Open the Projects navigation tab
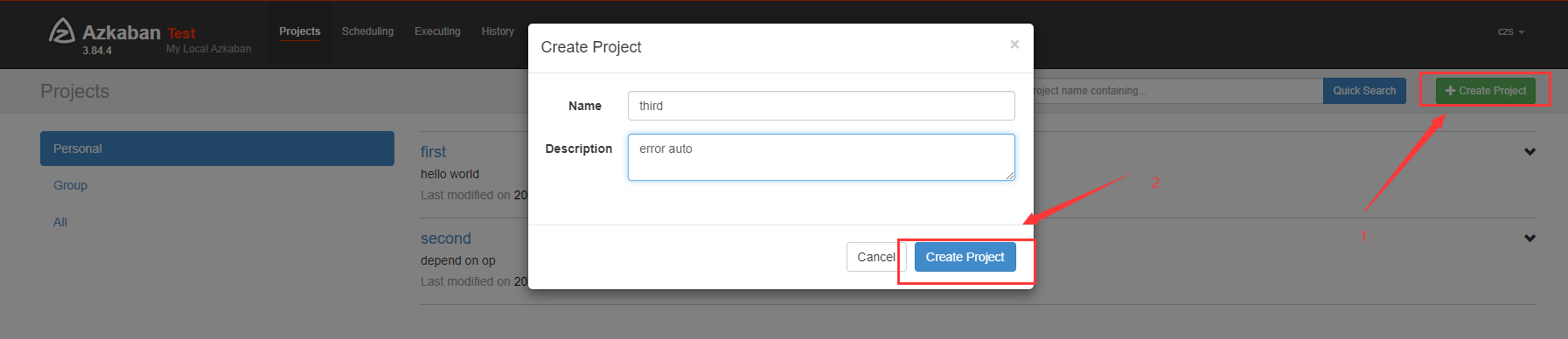This screenshot has width=1568, height=339. click(300, 31)
